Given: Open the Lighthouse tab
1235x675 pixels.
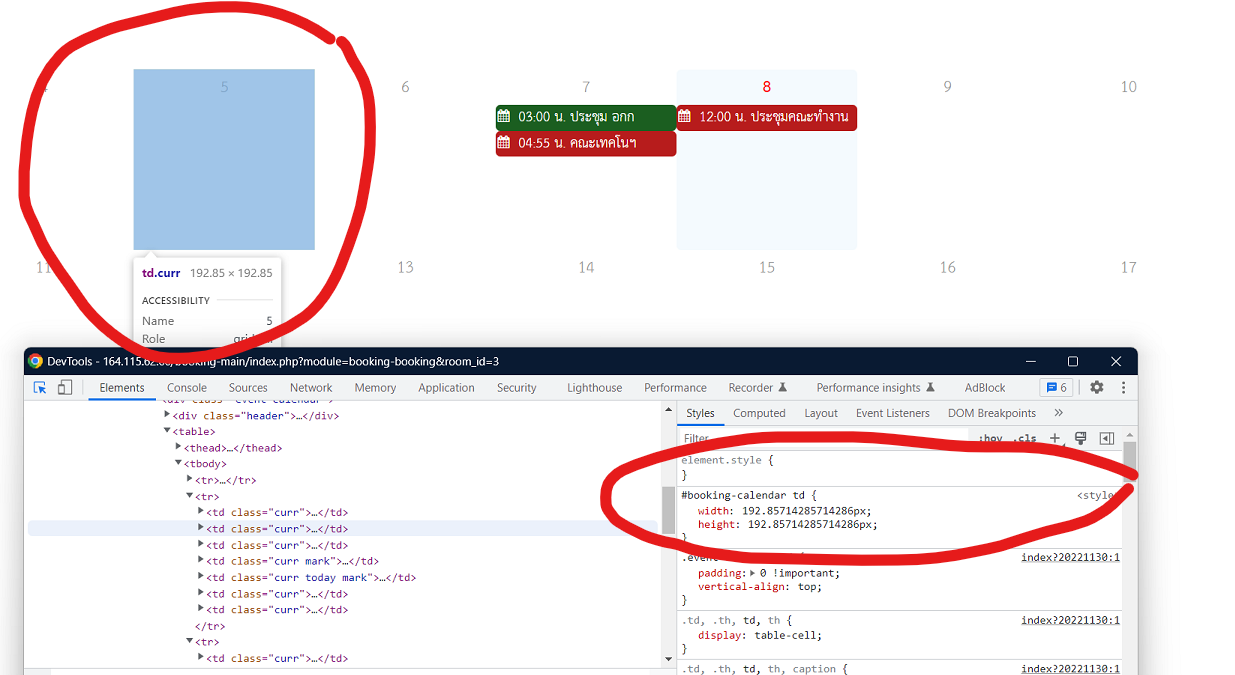Looking at the screenshot, I should [x=594, y=388].
